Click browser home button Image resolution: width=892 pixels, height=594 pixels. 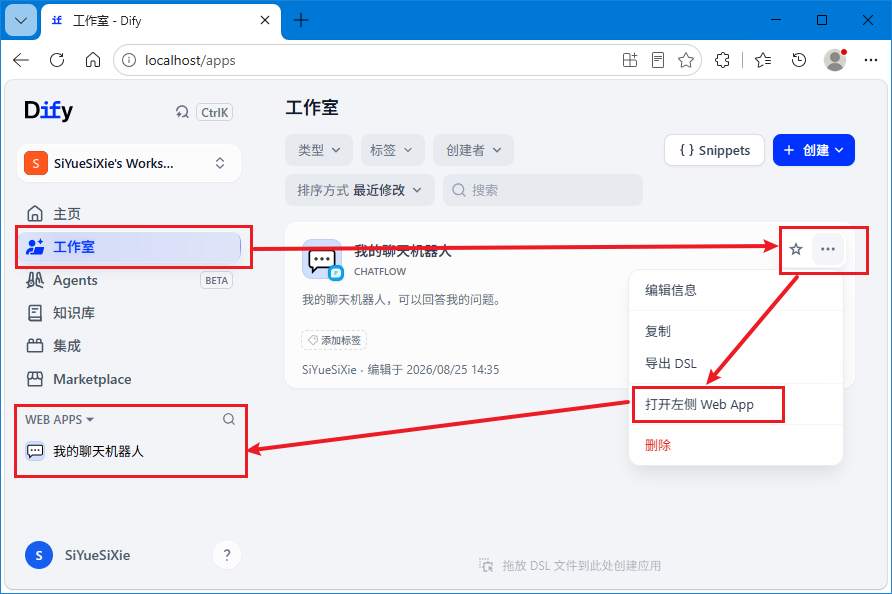tap(93, 60)
